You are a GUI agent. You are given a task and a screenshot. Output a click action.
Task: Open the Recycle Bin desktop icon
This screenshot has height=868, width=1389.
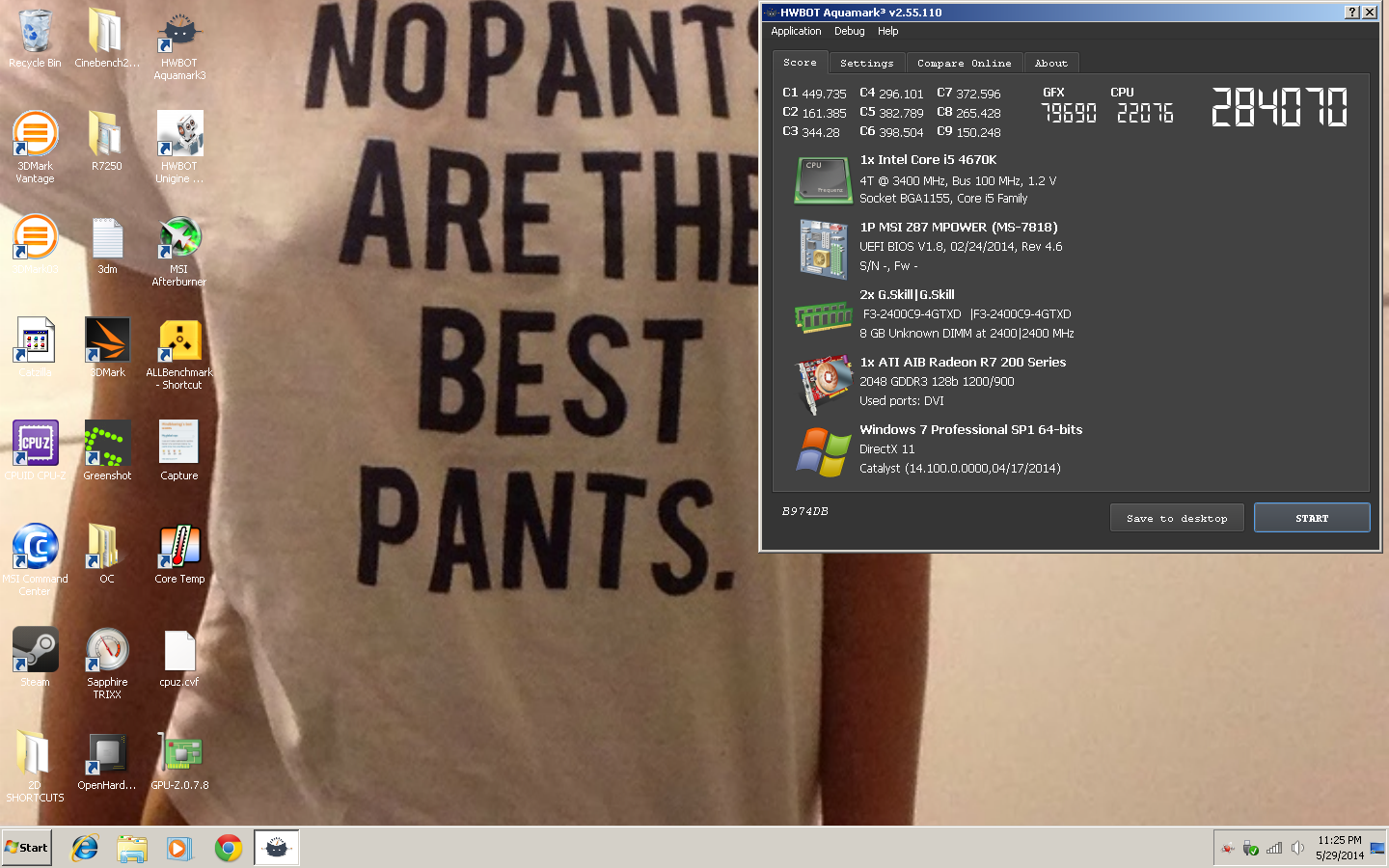[x=35, y=39]
